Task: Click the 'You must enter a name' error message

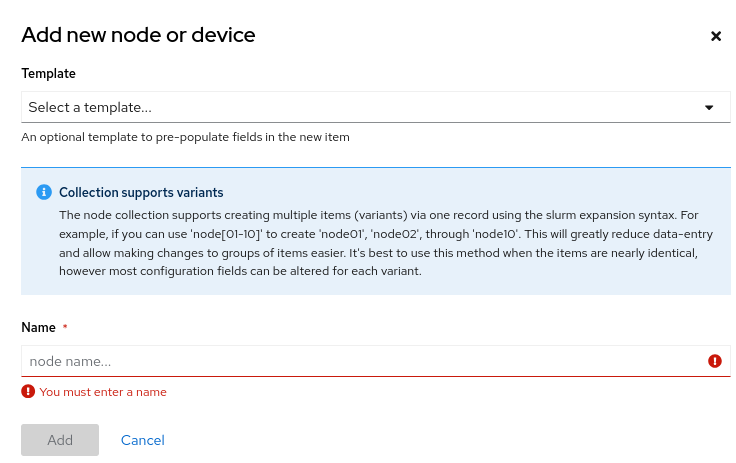Action: [103, 392]
